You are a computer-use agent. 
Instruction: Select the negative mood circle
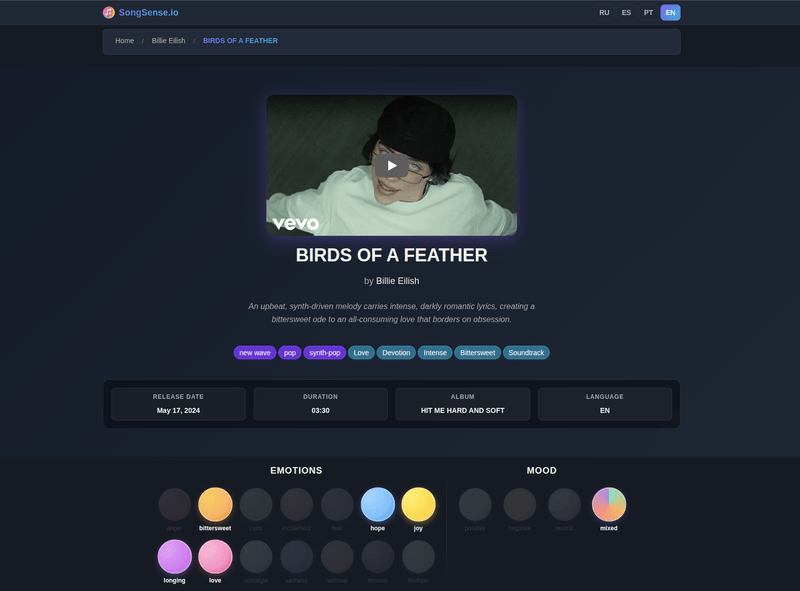519,504
